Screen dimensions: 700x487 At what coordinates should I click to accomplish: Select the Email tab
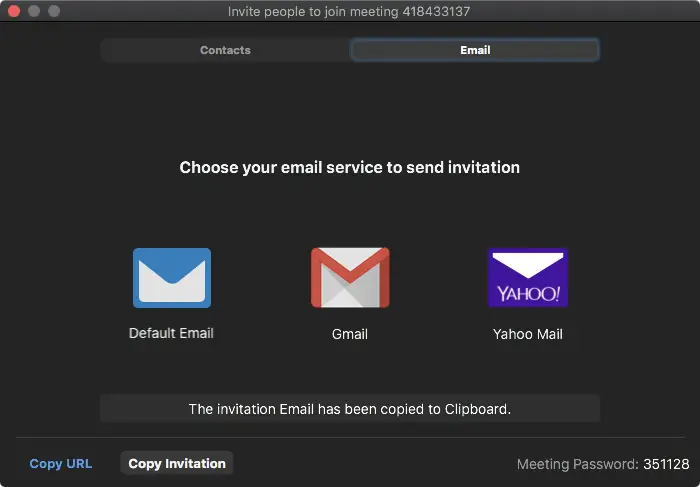tap(475, 50)
